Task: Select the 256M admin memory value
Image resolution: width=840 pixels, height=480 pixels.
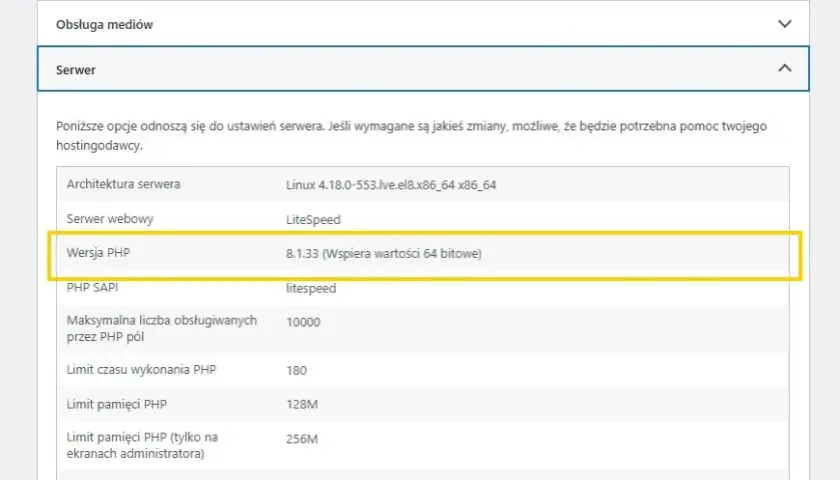Action: point(302,439)
